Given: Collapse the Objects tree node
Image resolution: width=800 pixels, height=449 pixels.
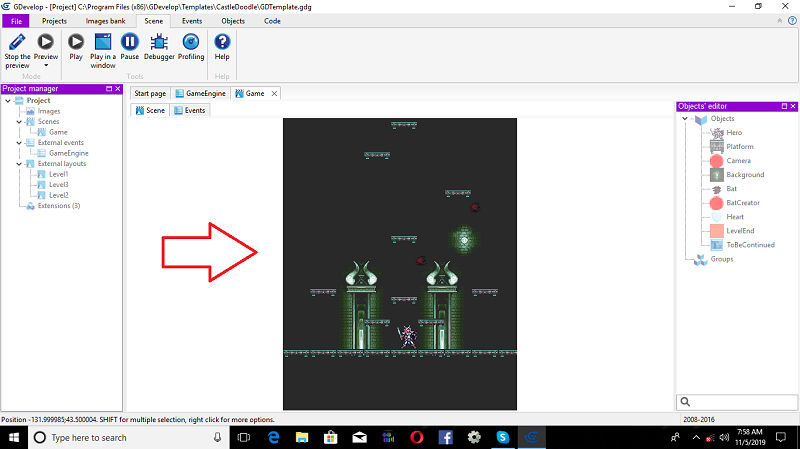Looking at the screenshot, I should pos(685,118).
